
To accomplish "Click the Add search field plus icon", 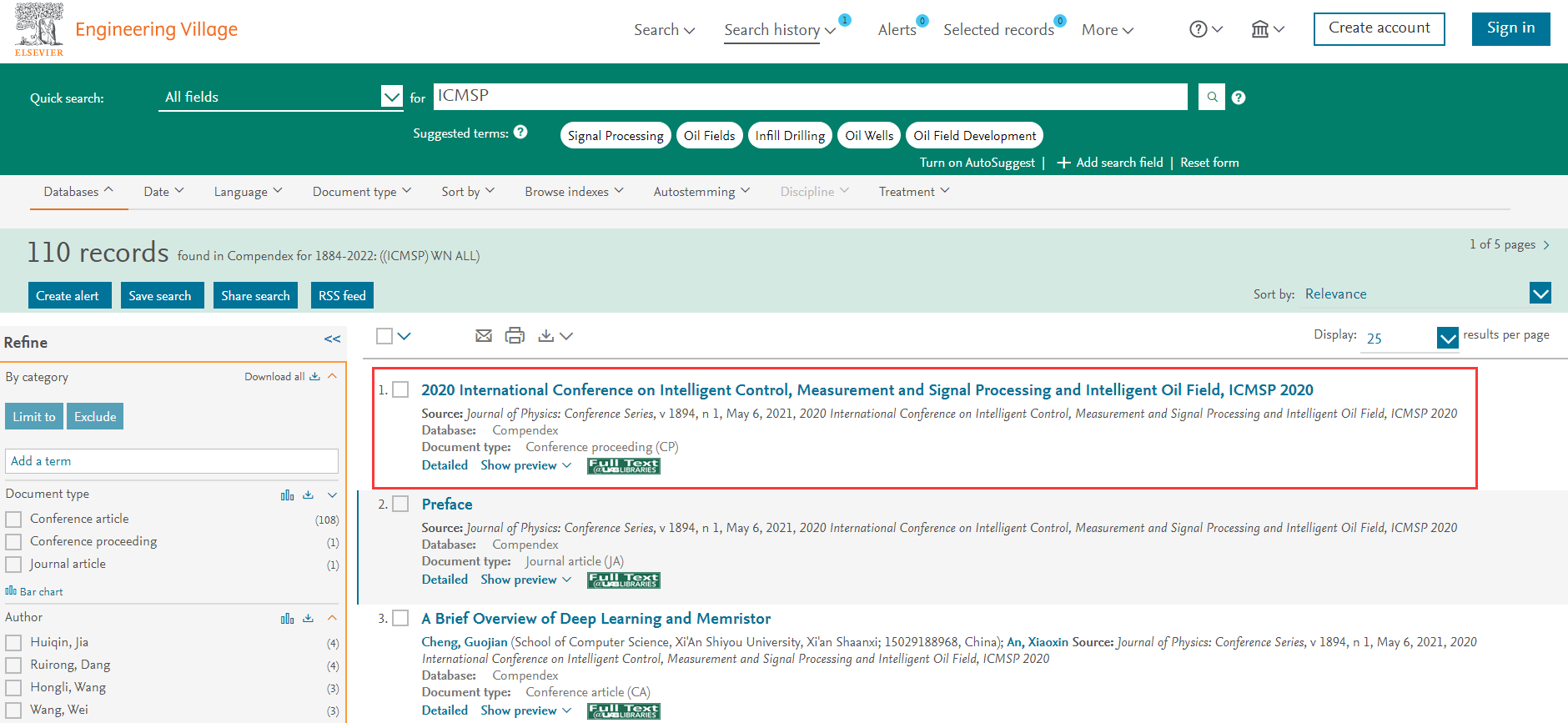I will click(1063, 163).
